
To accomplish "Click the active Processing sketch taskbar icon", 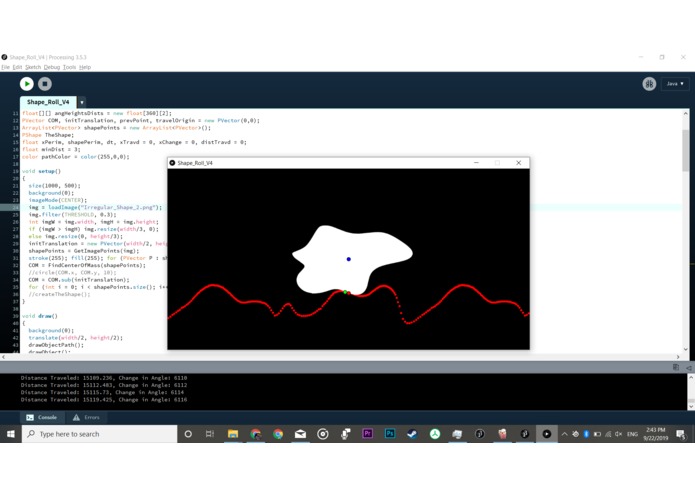I will point(547,434).
